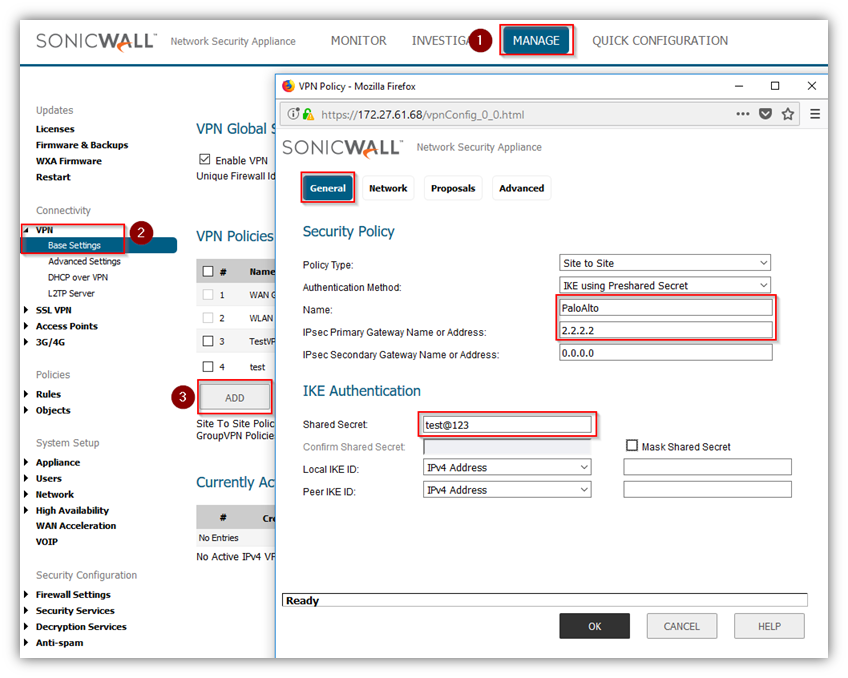Uncheck the Enable VPN checkbox
The image size is (848, 678).
(205, 160)
